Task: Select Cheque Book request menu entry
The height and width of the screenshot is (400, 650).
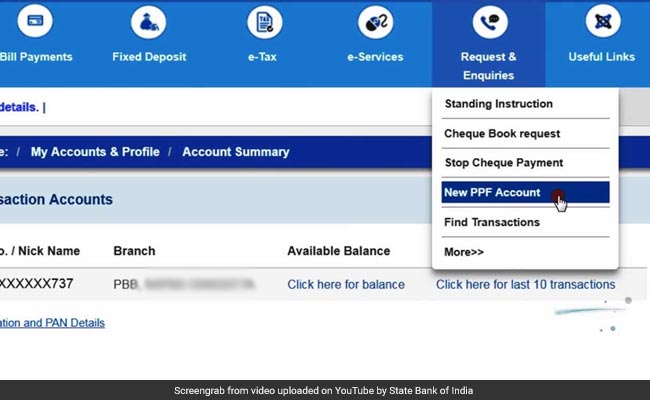Action: [x=502, y=133]
